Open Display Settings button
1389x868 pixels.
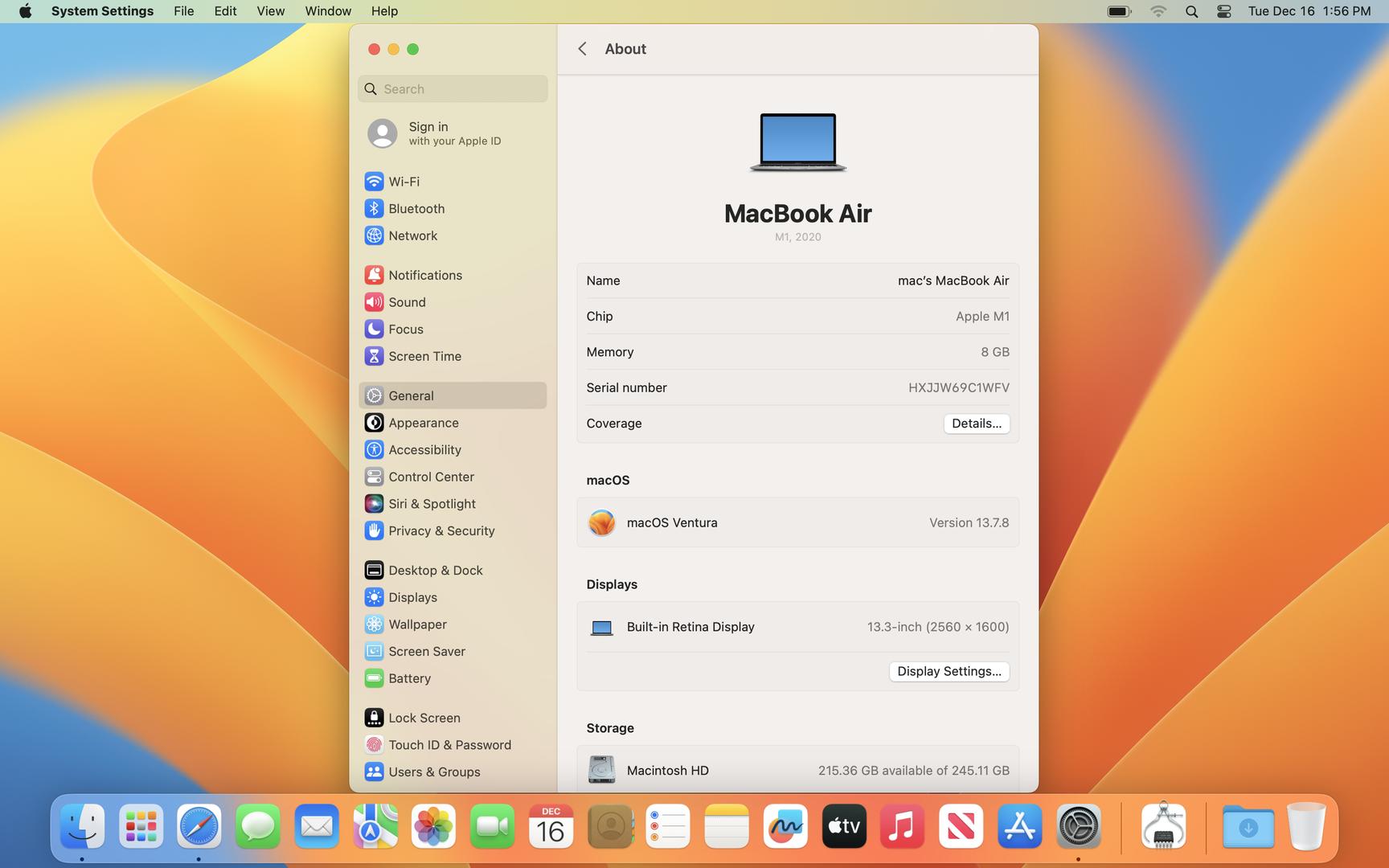(x=949, y=671)
